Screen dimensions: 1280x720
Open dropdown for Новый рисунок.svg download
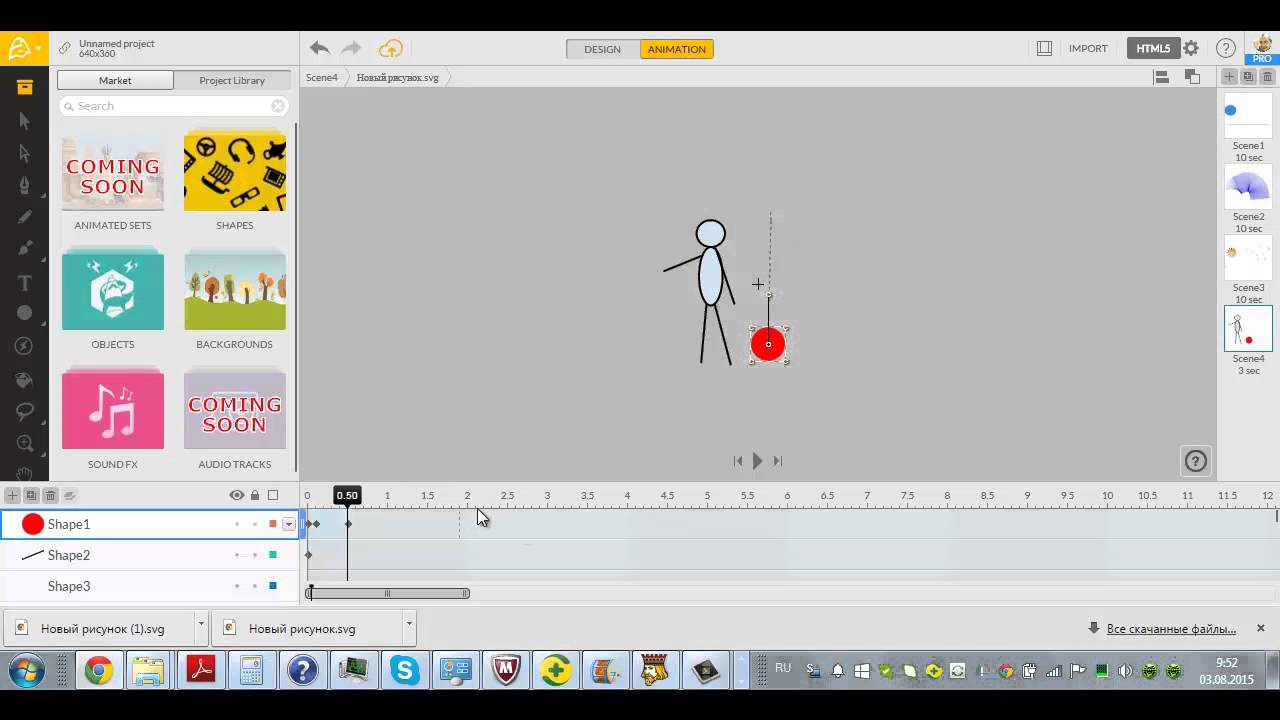coord(409,628)
